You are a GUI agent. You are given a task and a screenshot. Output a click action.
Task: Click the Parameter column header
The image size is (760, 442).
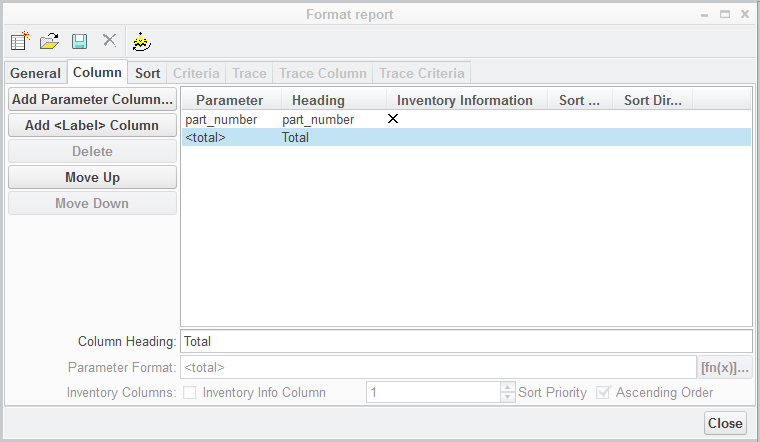click(232, 100)
